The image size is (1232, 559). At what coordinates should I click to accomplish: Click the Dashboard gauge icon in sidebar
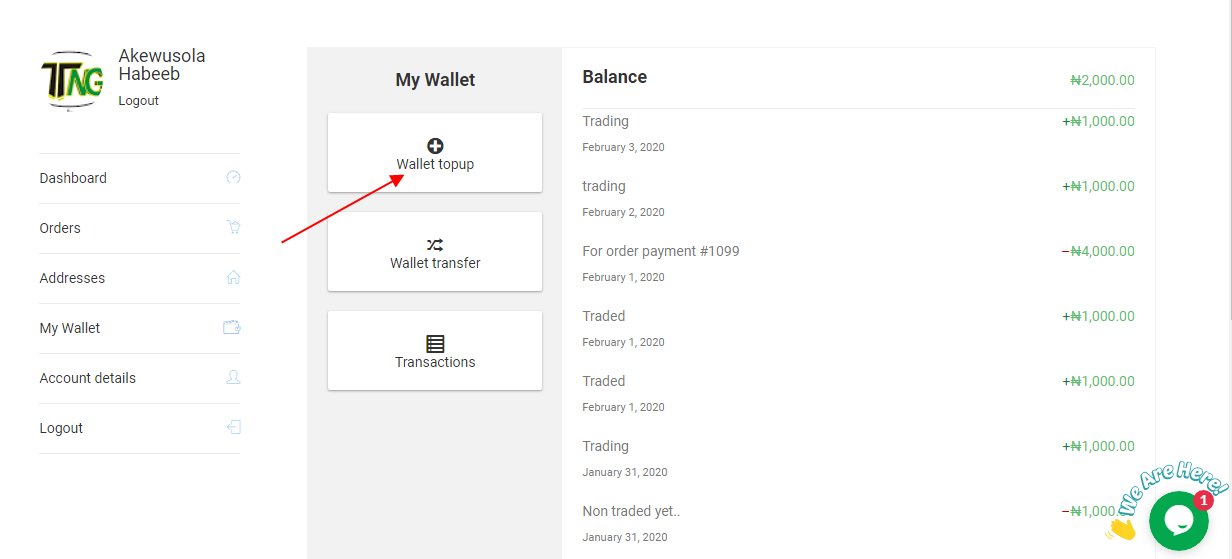click(x=233, y=178)
